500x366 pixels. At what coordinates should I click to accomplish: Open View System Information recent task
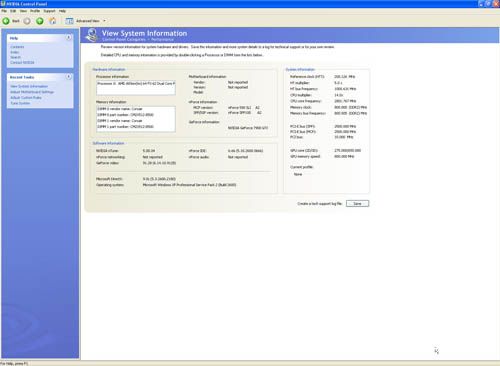pos(29,86)
